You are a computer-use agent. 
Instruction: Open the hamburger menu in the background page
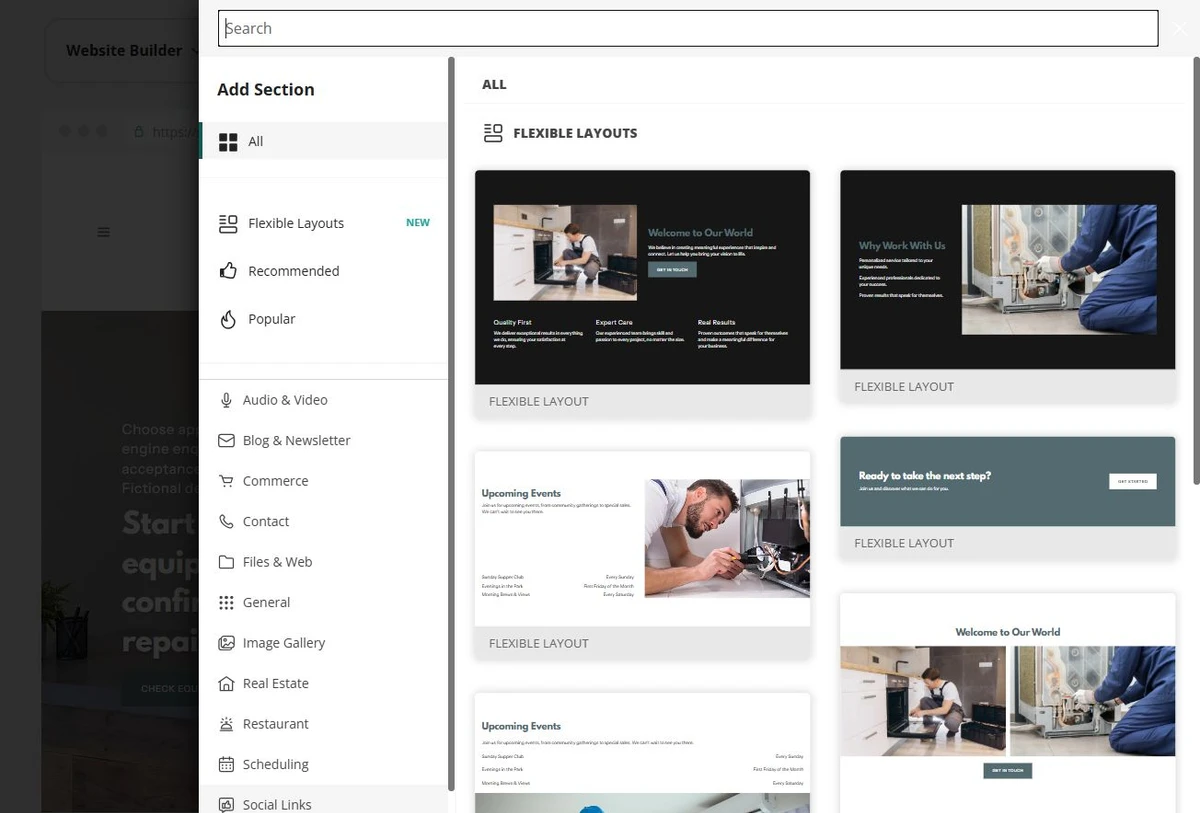[103, 232]
